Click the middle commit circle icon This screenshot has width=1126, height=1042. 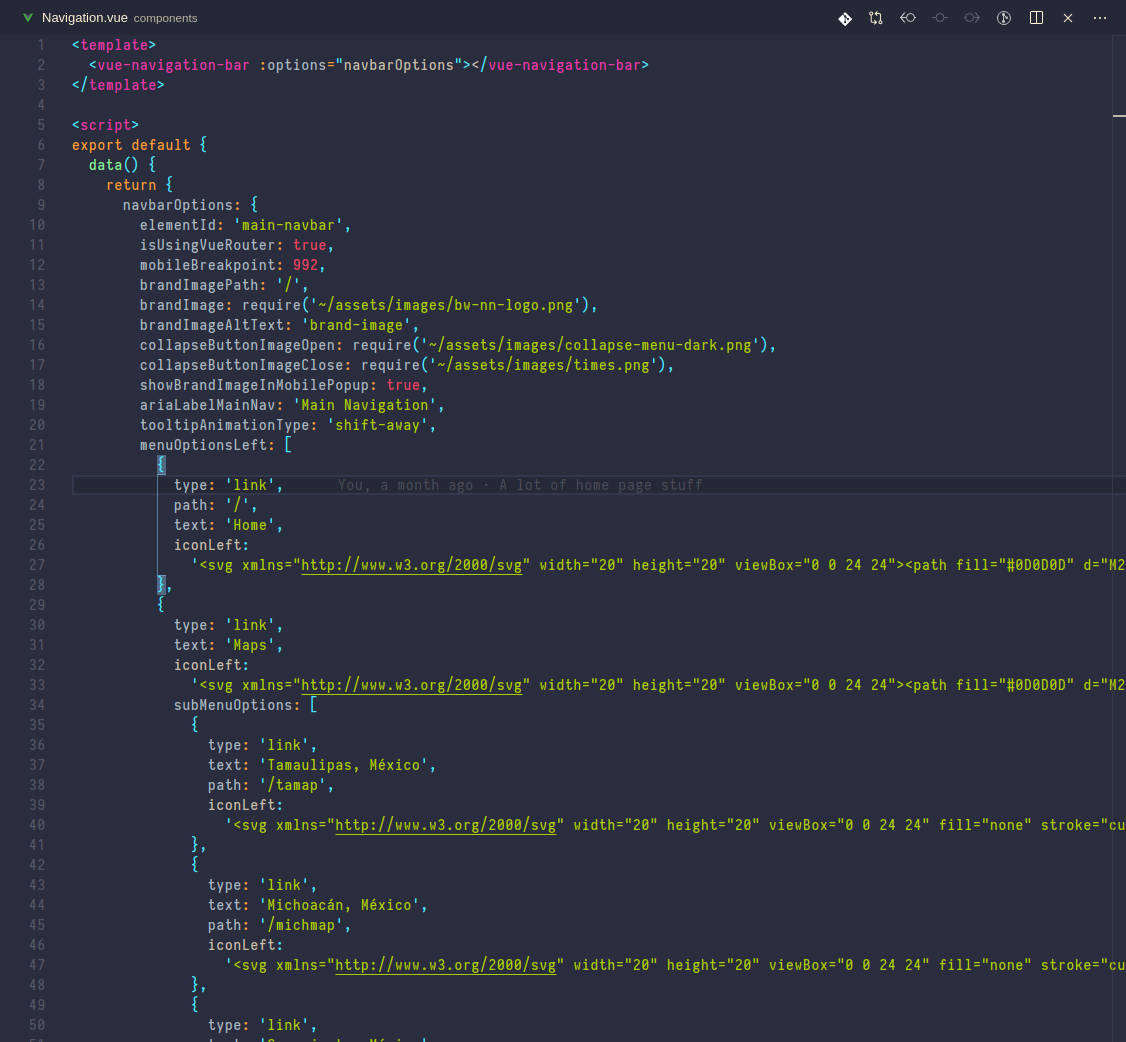click(939, 18)
